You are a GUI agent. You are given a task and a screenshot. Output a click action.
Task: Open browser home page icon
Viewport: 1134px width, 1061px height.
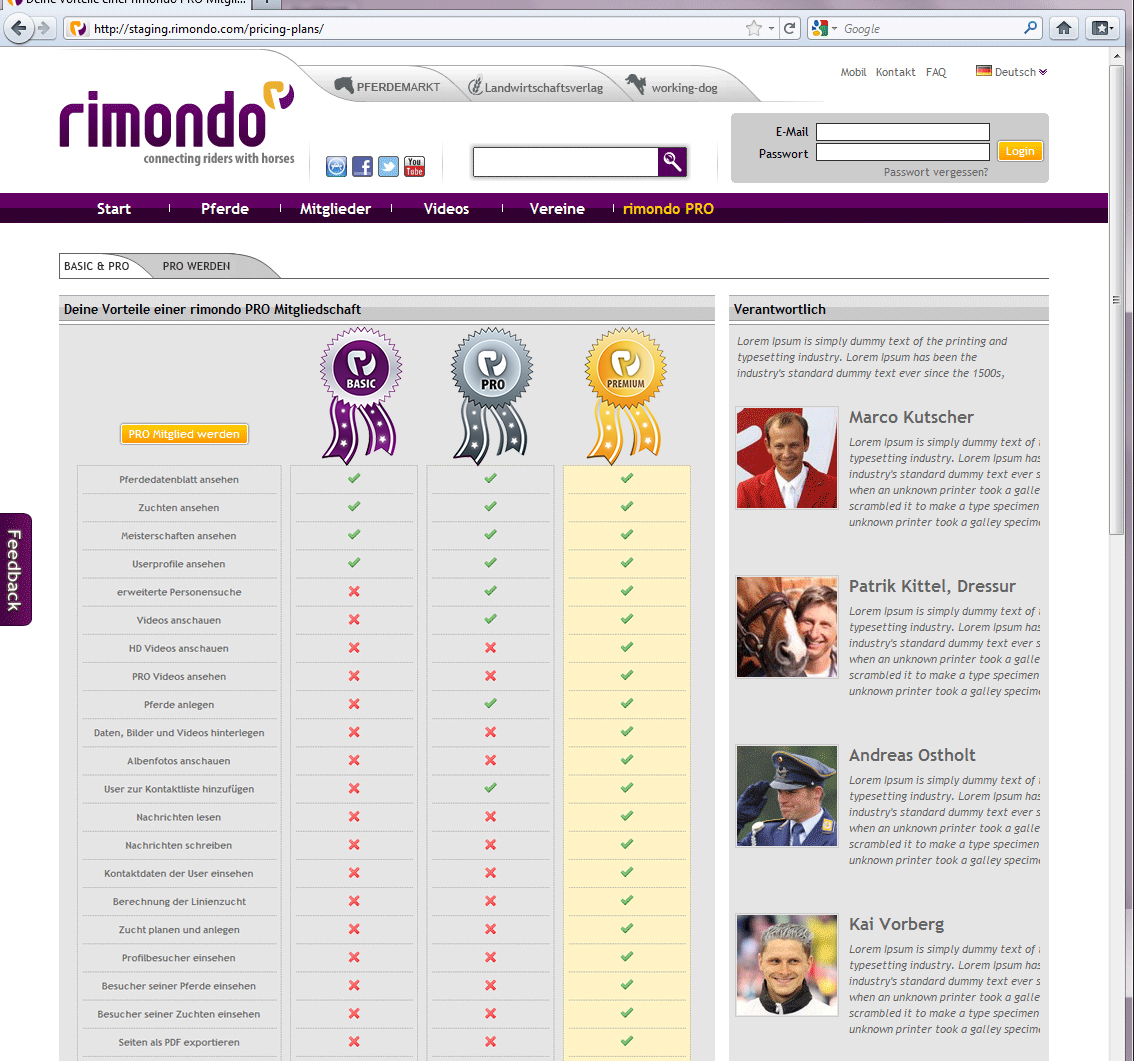pyautogui.click(x=1063, y=28)
